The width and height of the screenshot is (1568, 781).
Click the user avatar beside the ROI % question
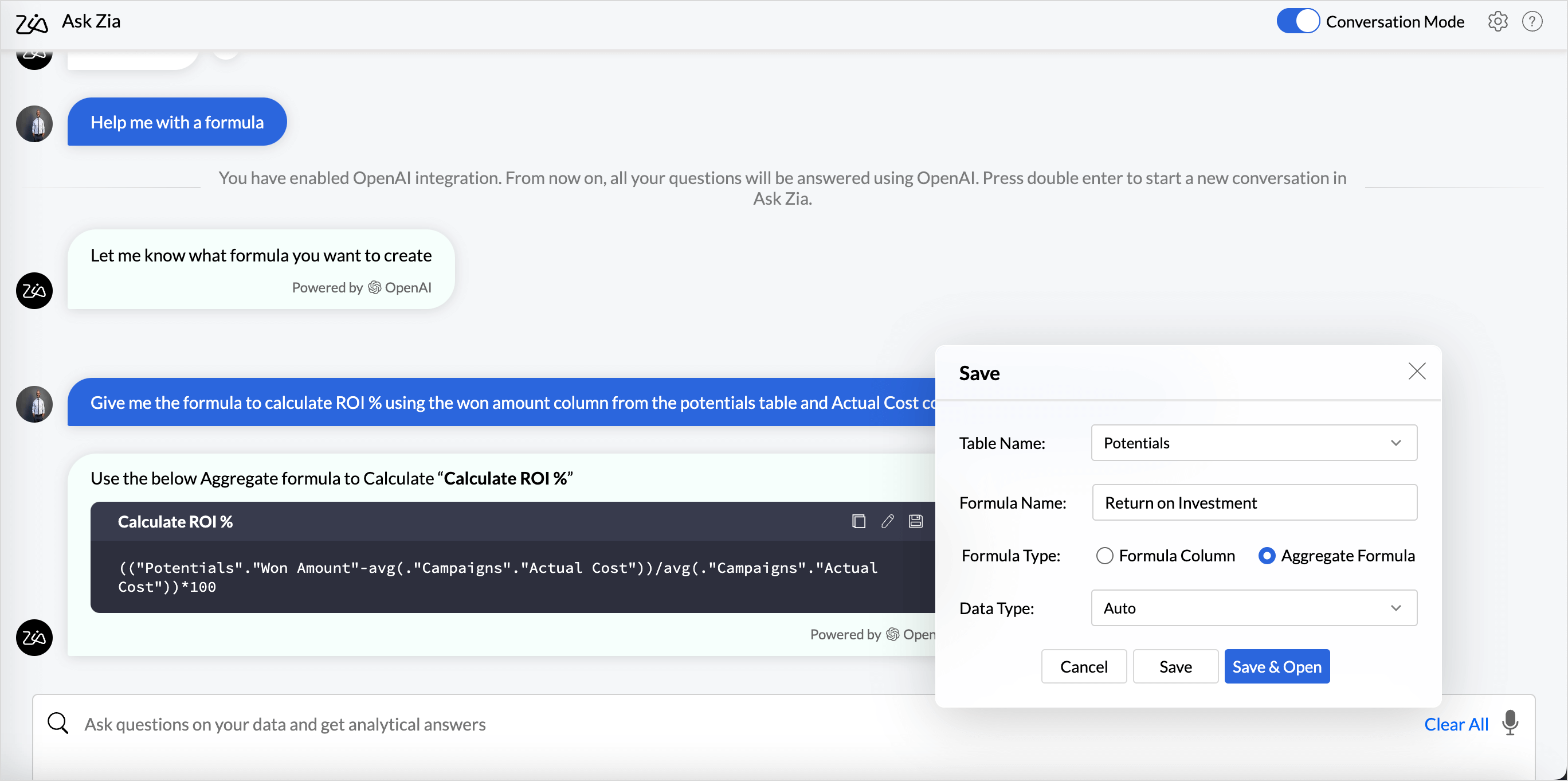coord(34,404)
